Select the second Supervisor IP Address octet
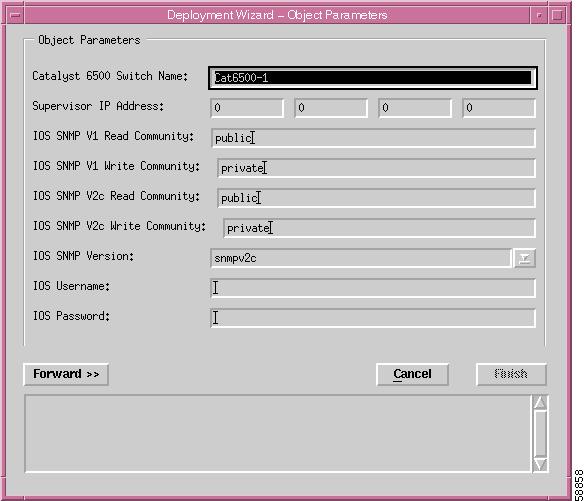The image size is (585, 501). tap(331, 108)
